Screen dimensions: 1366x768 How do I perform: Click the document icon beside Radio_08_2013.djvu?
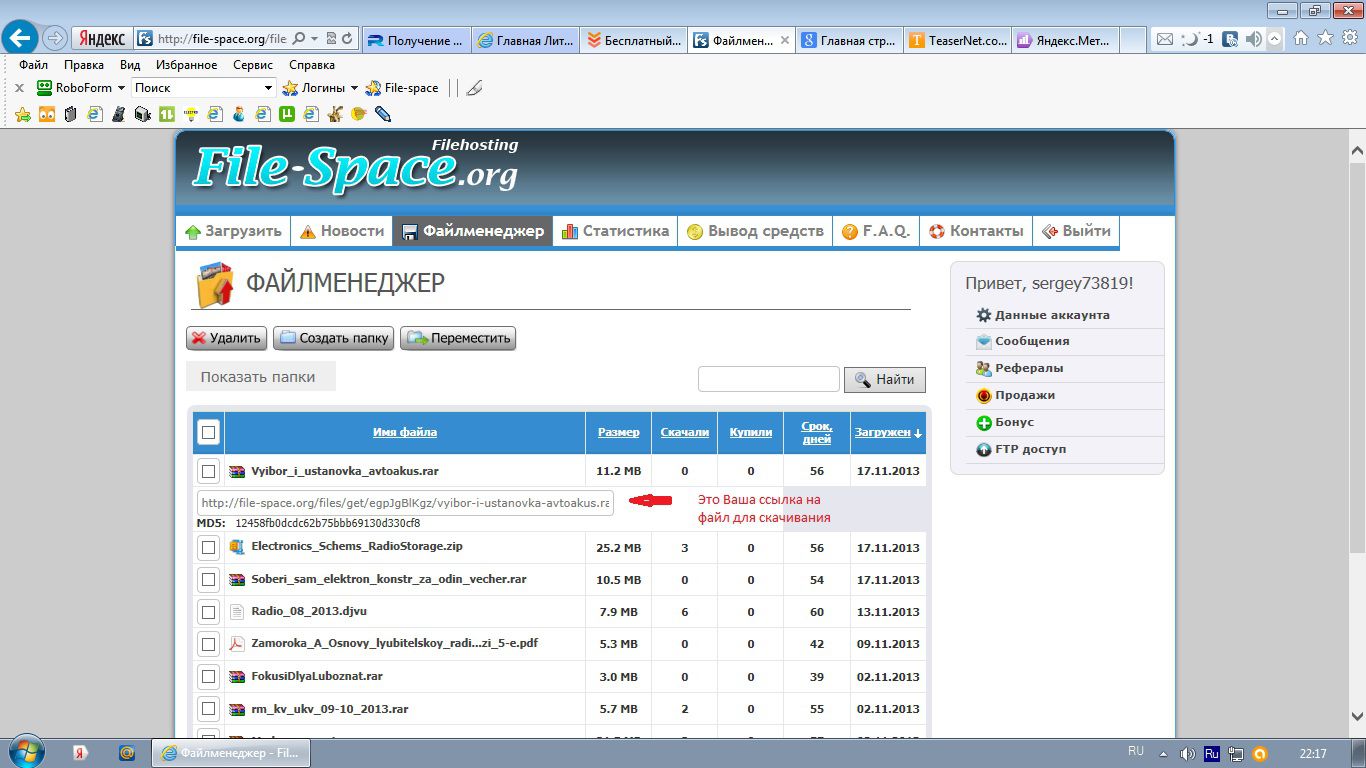coord(237,612)
